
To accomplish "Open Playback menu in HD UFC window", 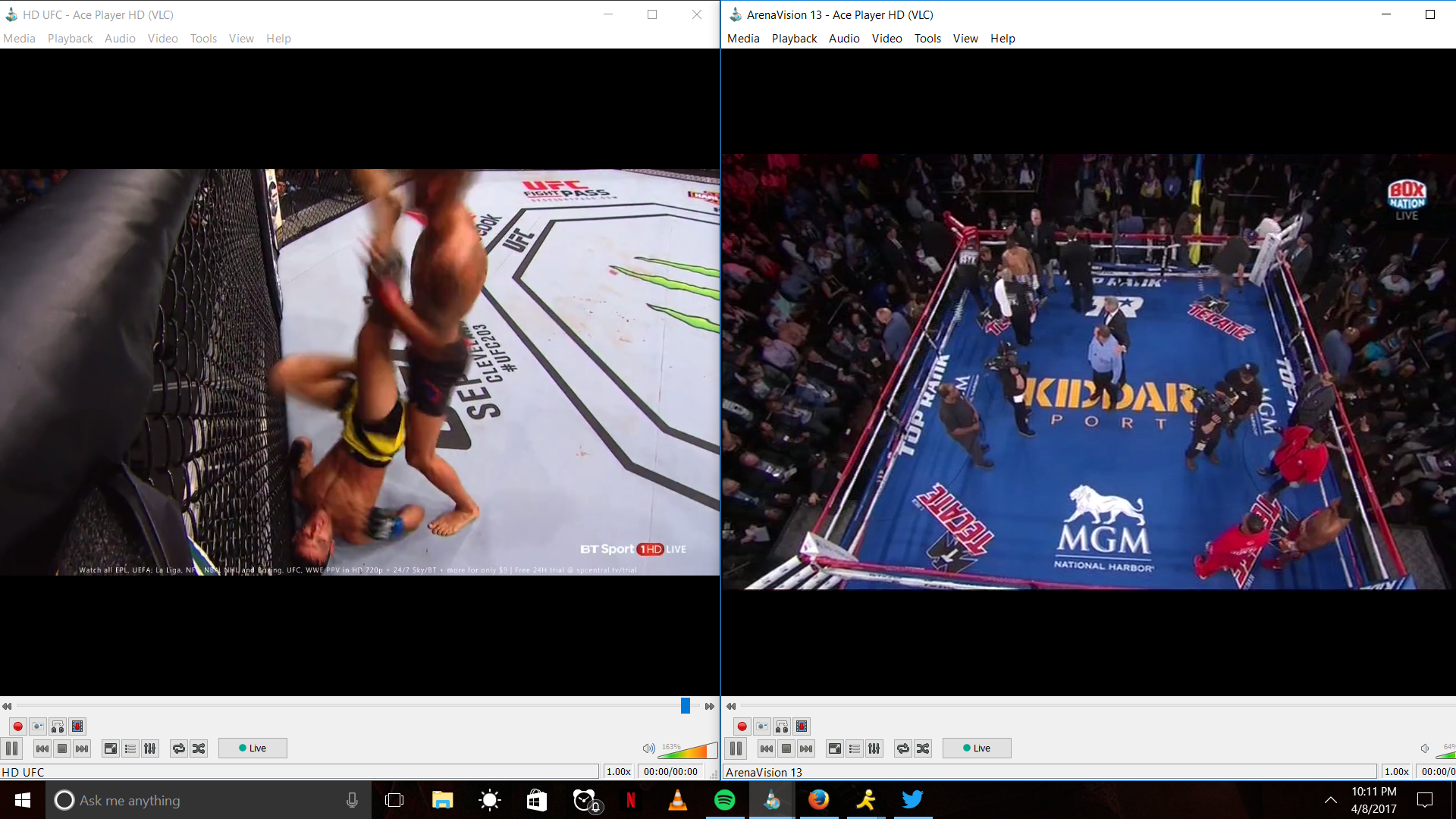I will coord(71,39).
